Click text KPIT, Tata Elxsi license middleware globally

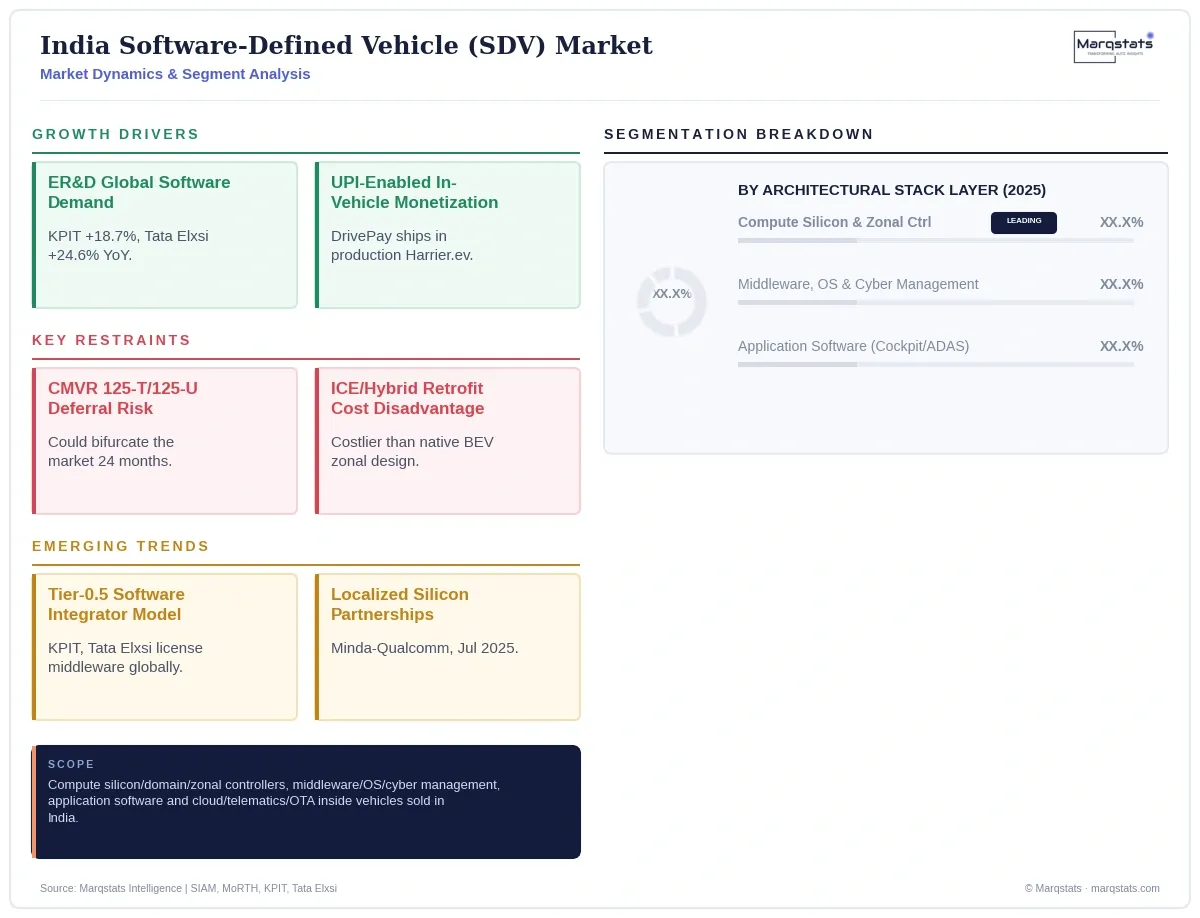click(125, 657)
